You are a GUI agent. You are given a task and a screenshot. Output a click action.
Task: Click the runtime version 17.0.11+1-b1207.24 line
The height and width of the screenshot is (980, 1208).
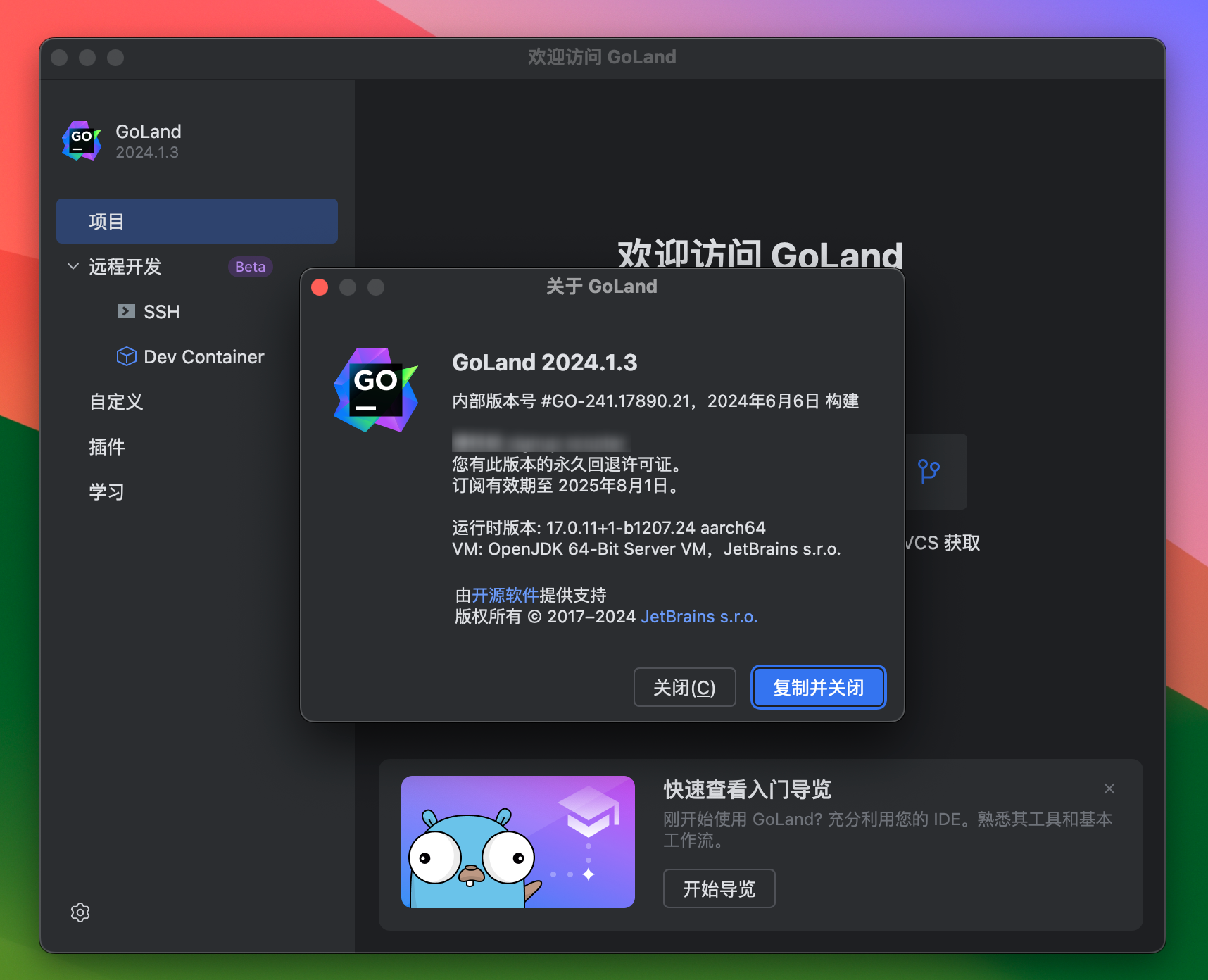pos(608,527)
